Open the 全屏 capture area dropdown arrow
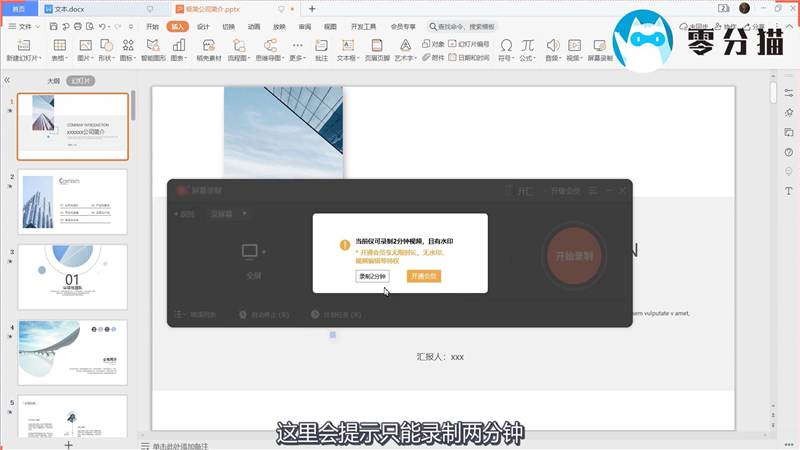Screen dimensions: 800x450 [264, 251]
